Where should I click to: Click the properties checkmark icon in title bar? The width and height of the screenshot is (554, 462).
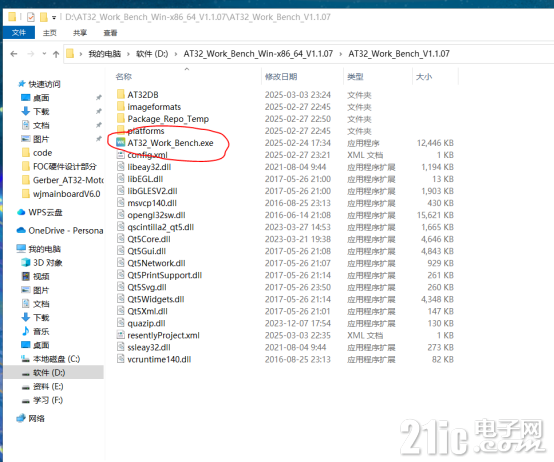coord(31,17)
